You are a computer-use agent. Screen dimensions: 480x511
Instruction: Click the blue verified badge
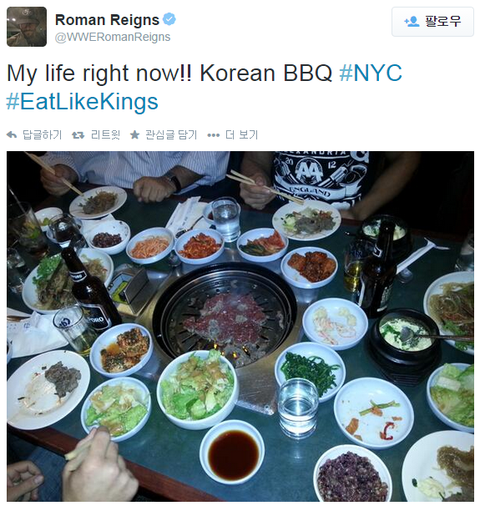coord(169,19)
